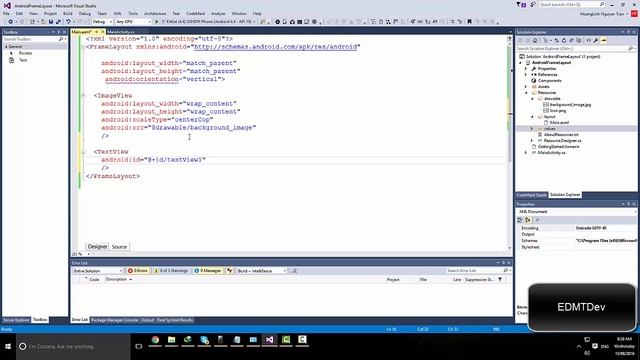Viewport: 640px width, 360px height.
Task: Click the clear filters icon in Error List
Action: pyautogui.click(x=230, y=271)
